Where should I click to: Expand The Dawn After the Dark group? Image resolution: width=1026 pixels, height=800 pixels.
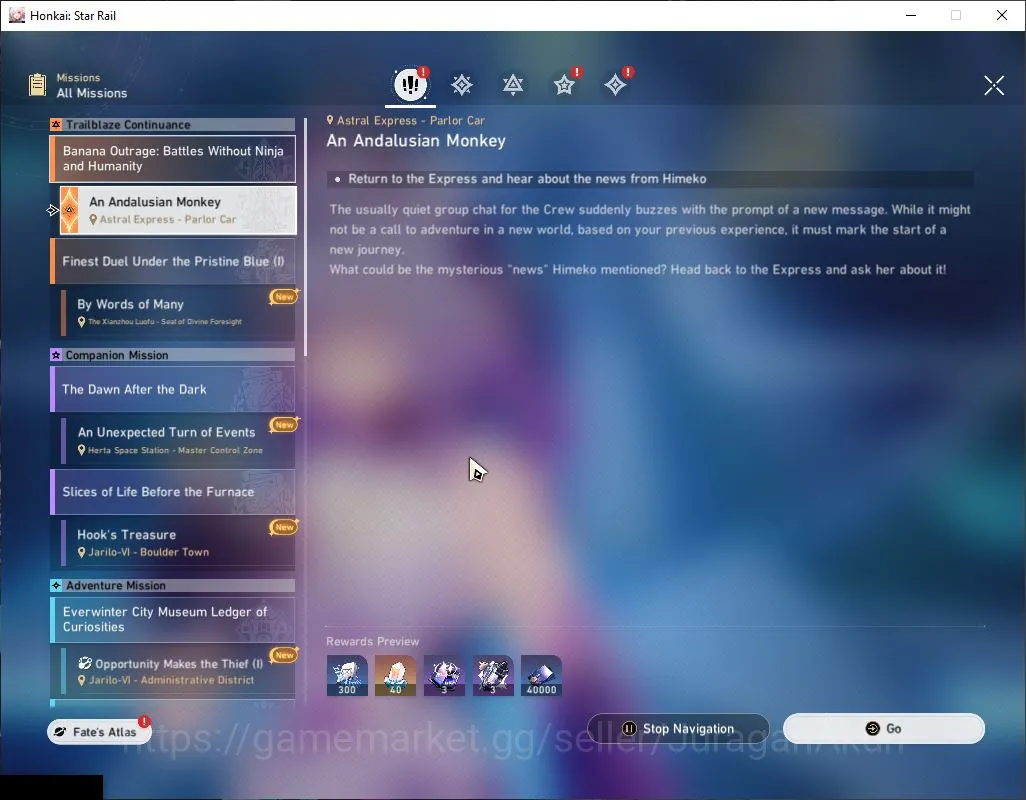[x=173, y=389]
